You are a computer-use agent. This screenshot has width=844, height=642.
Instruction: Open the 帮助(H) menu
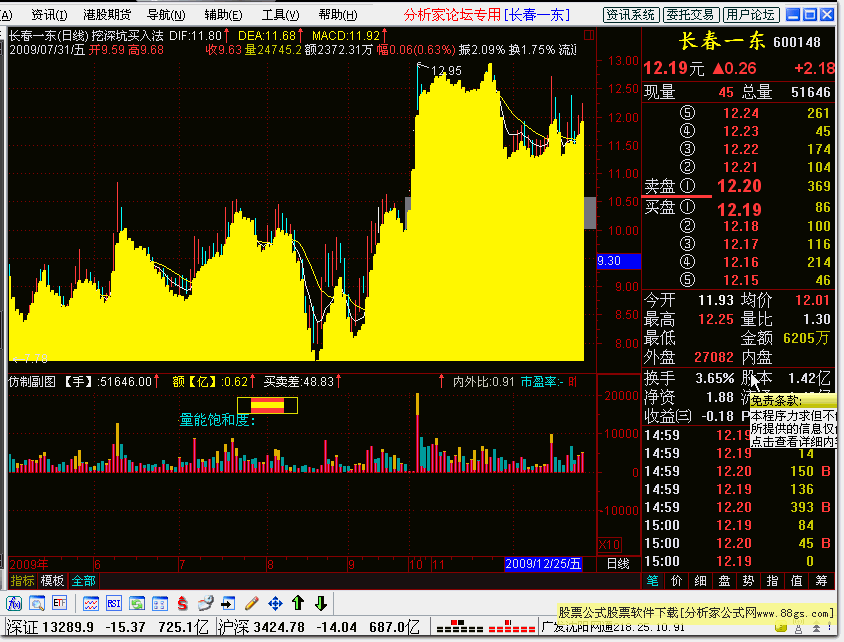[337, 15]
